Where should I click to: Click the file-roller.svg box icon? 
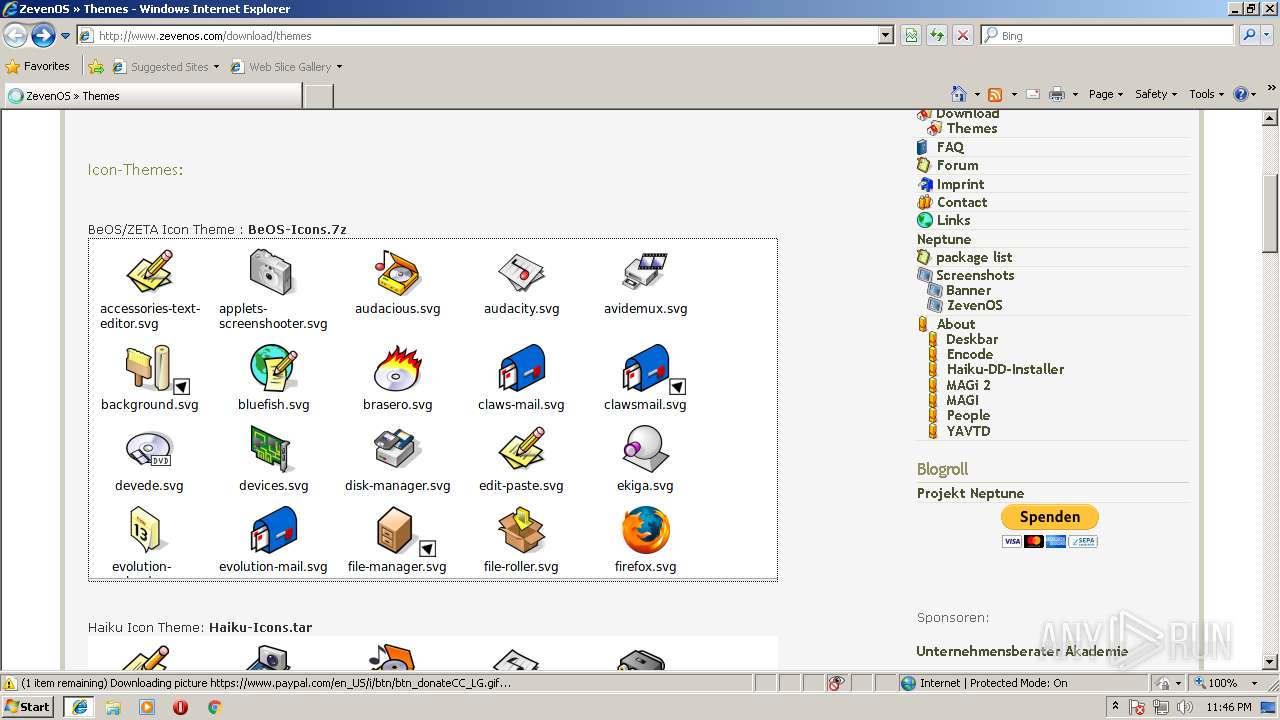pyautogui.click(x=521, y=531)
